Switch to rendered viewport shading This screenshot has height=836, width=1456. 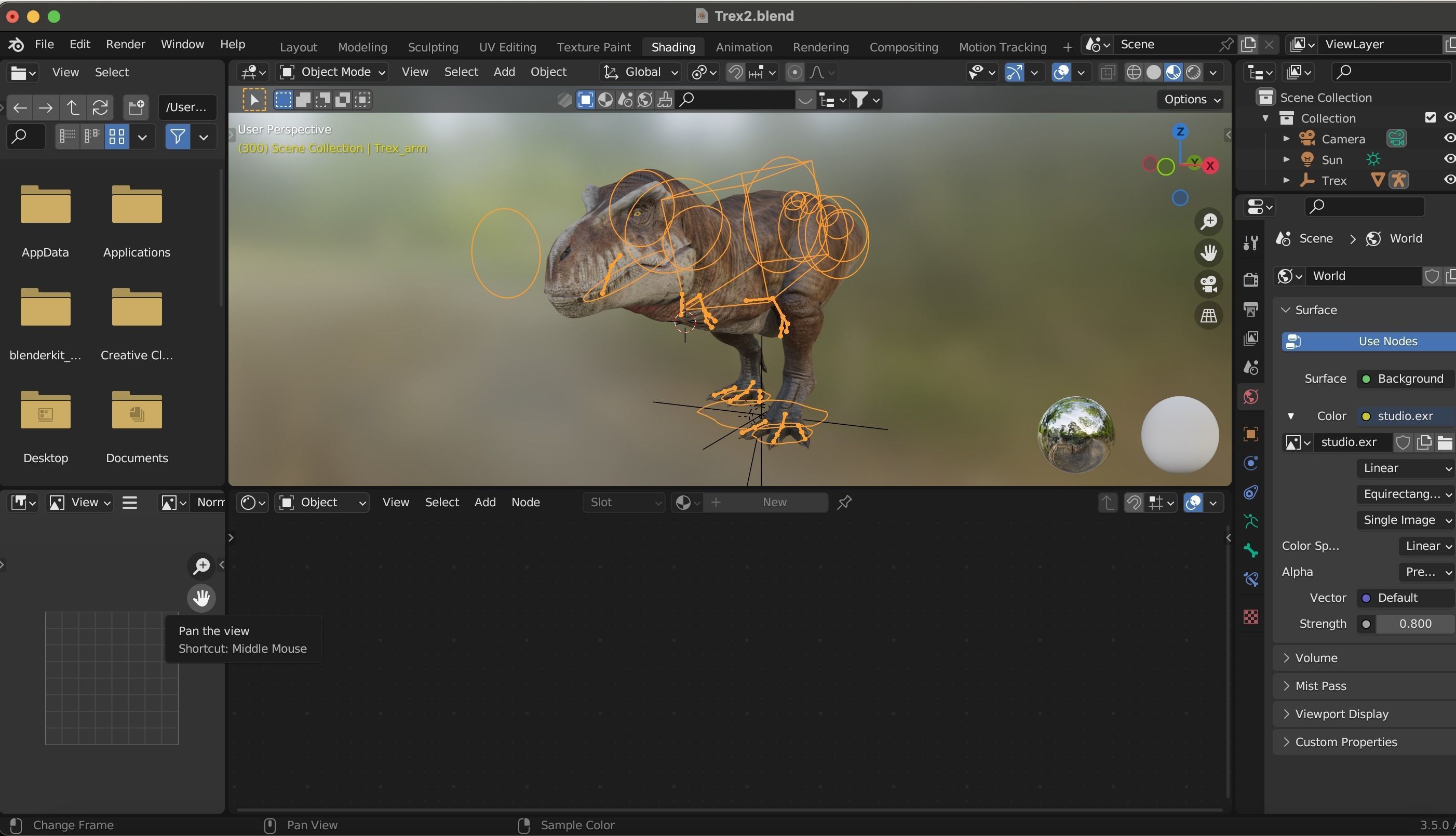1193,72
